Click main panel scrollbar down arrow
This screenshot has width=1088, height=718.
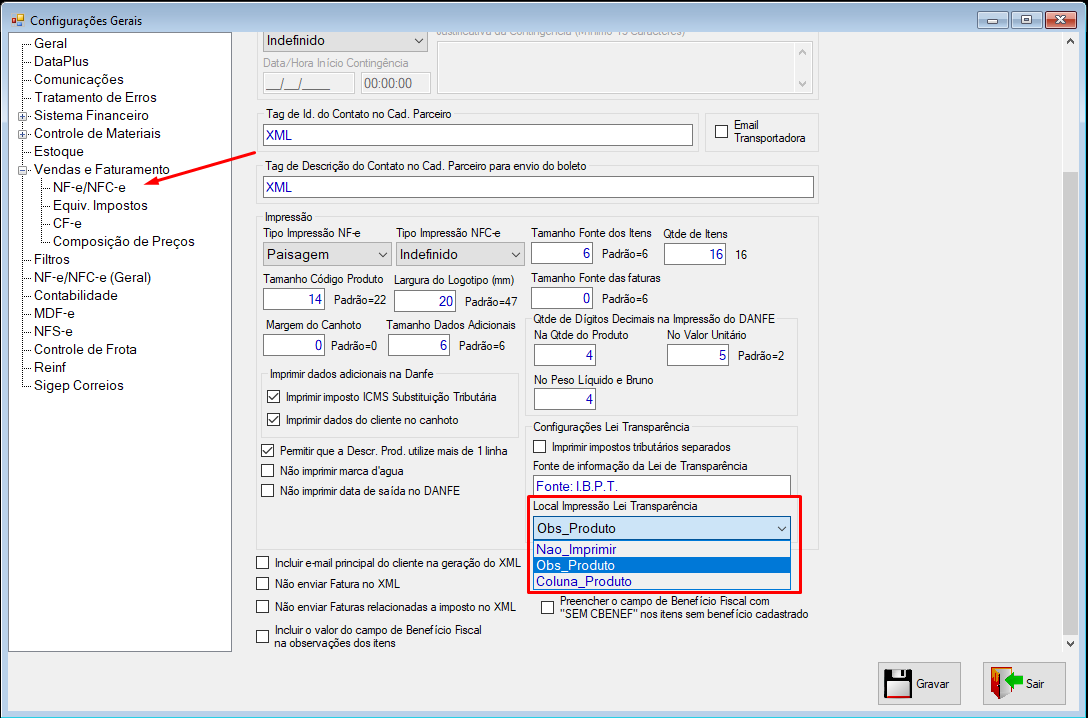coord(1071,643)
